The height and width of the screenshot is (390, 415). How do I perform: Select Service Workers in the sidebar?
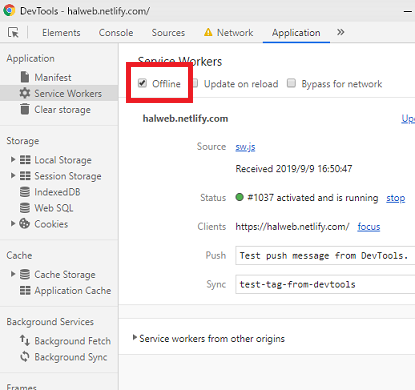tap(59, 93)
